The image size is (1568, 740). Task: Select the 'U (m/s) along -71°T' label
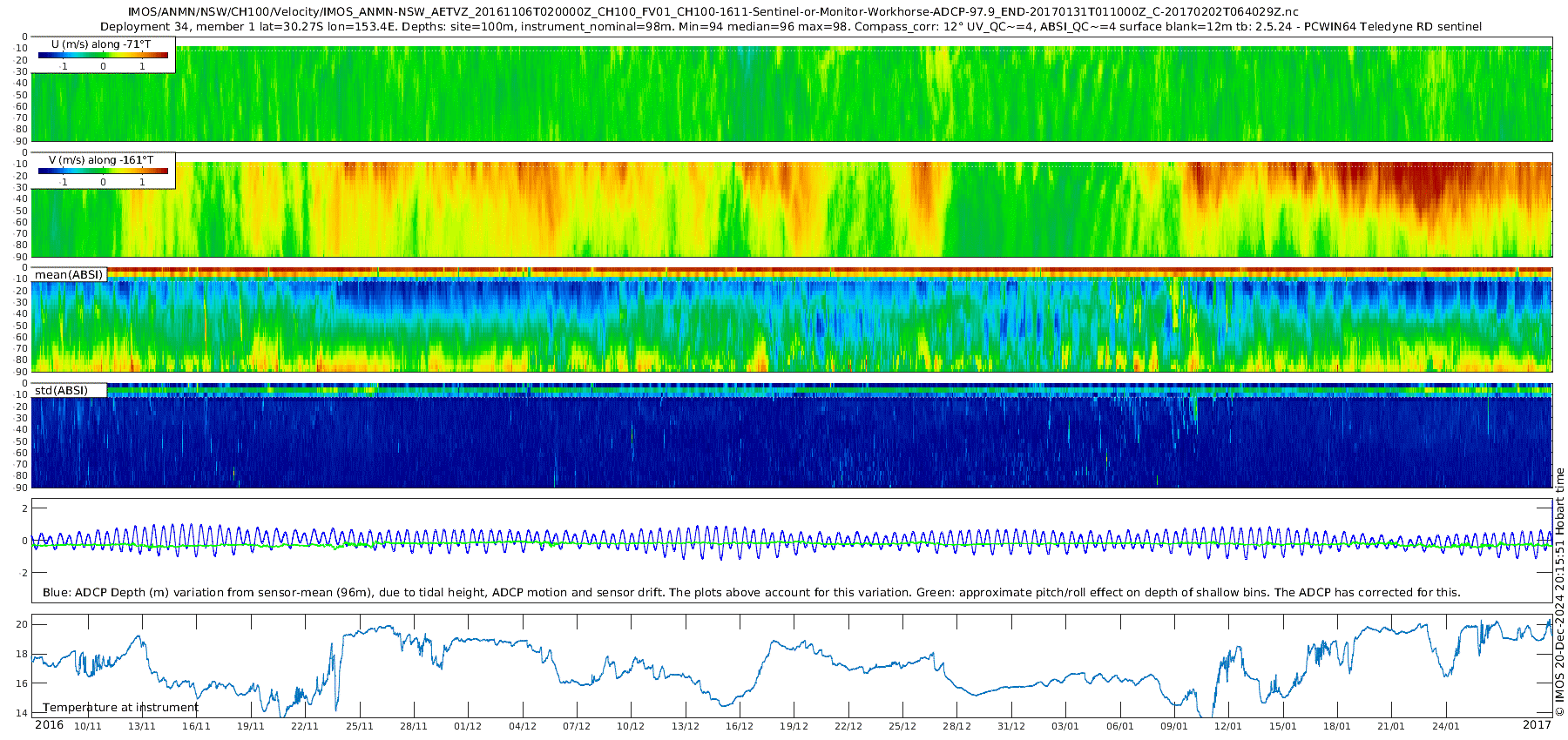pyautogui.click(x=101, y=44)
